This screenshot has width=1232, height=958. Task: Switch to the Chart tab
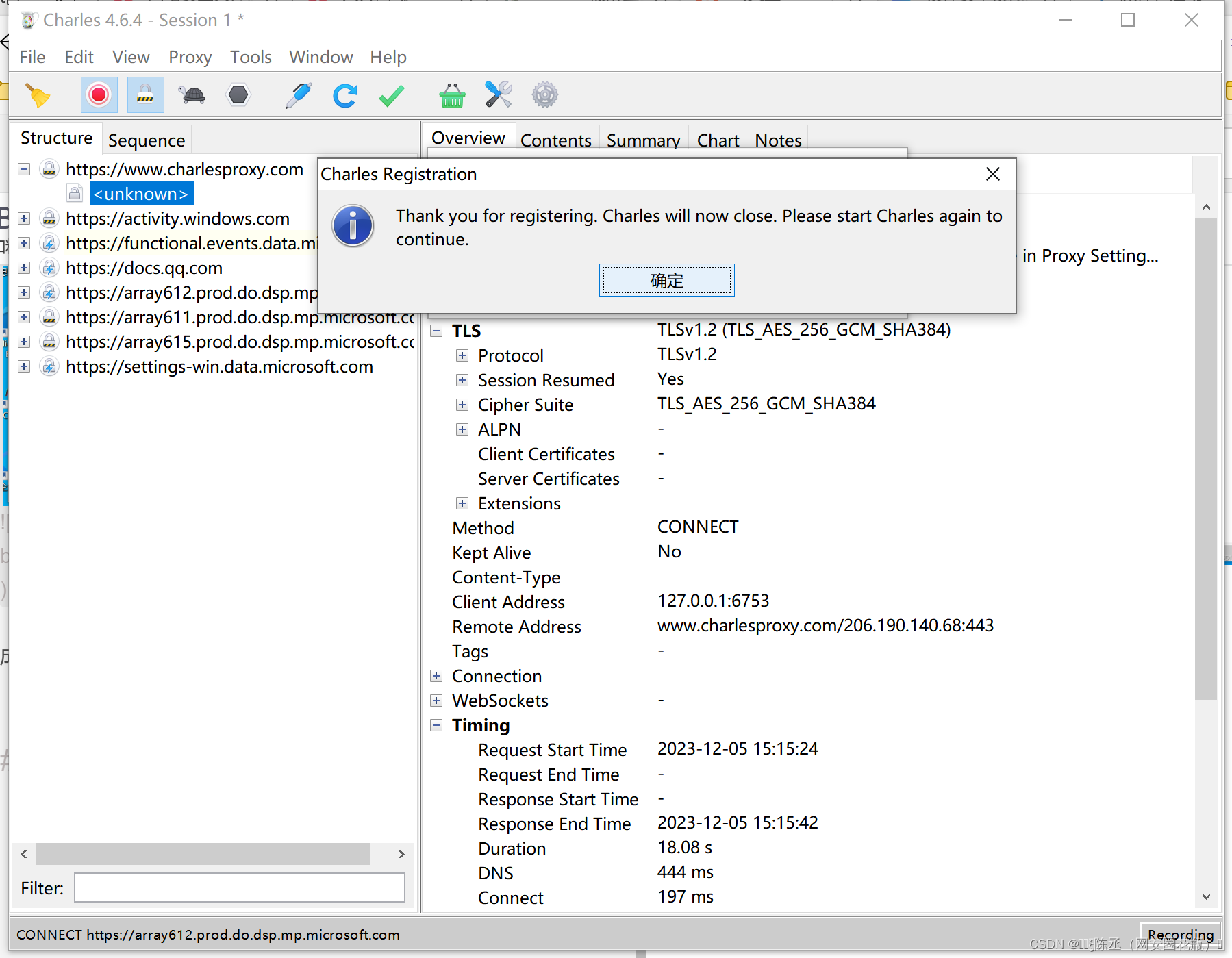(x=718, y=140)
